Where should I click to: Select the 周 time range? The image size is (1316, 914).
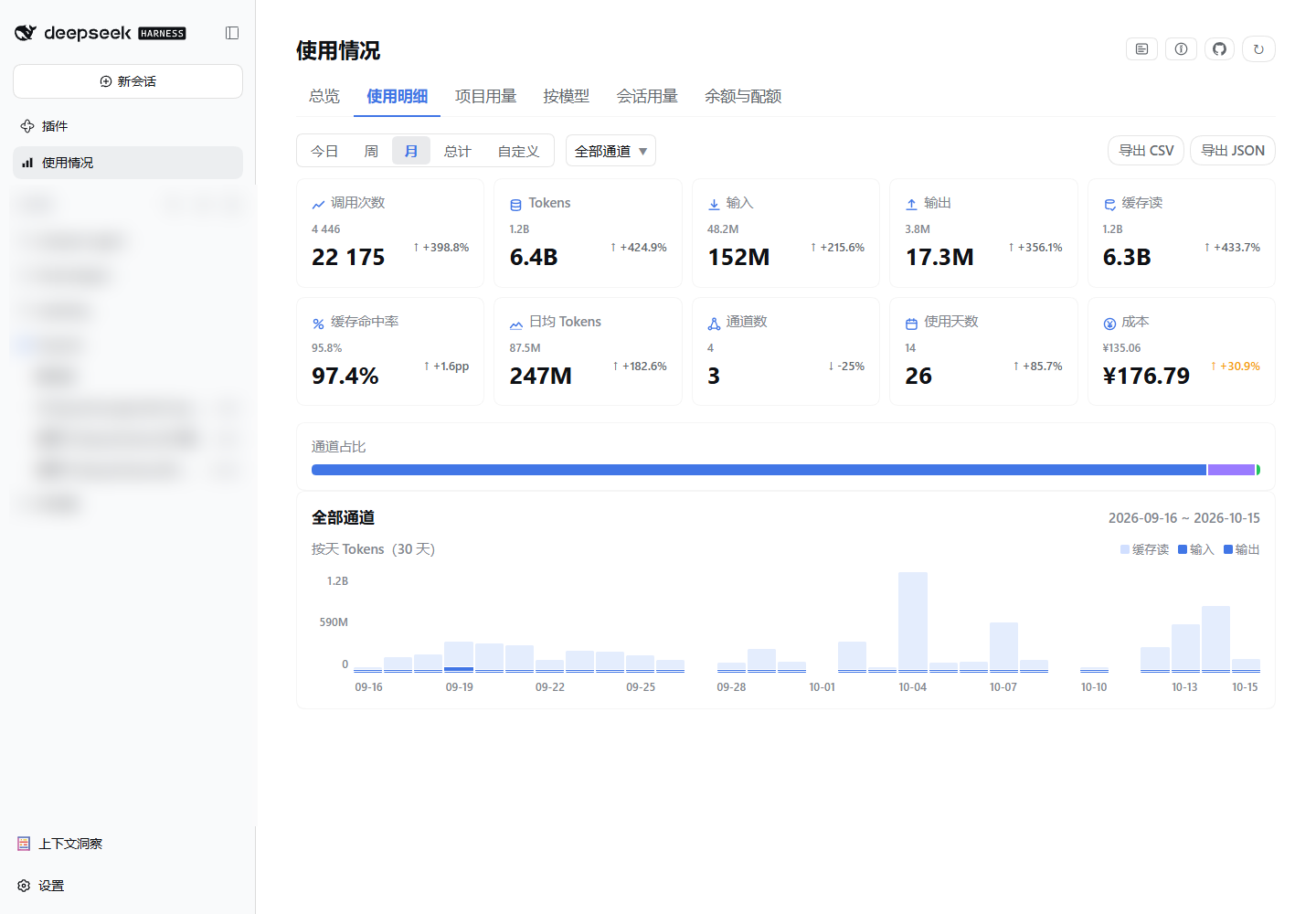(x=371, y=151)
